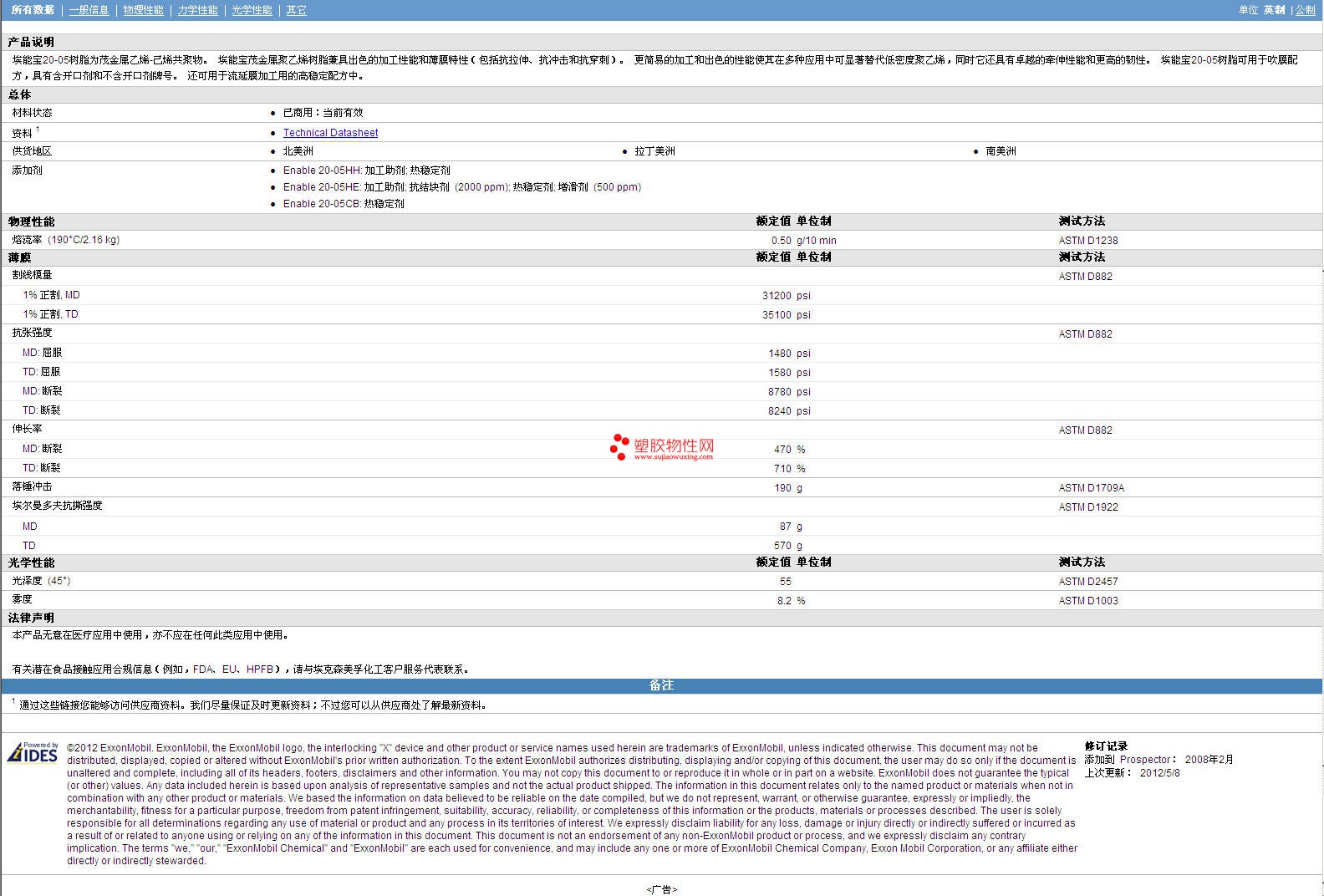Viewport: 1324px width, 896px height.
Task: Click the 薄膜 section header
Action: point(19,257)
